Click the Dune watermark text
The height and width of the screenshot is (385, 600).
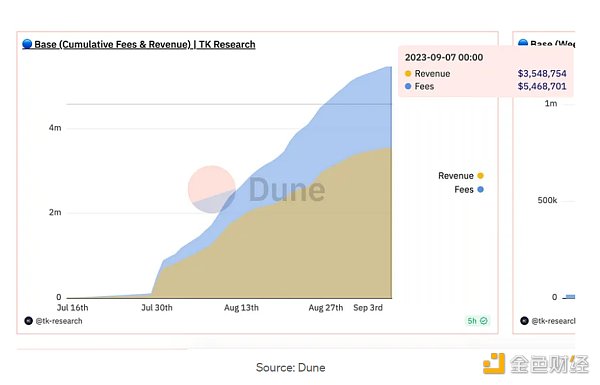[x=287, y=189]
